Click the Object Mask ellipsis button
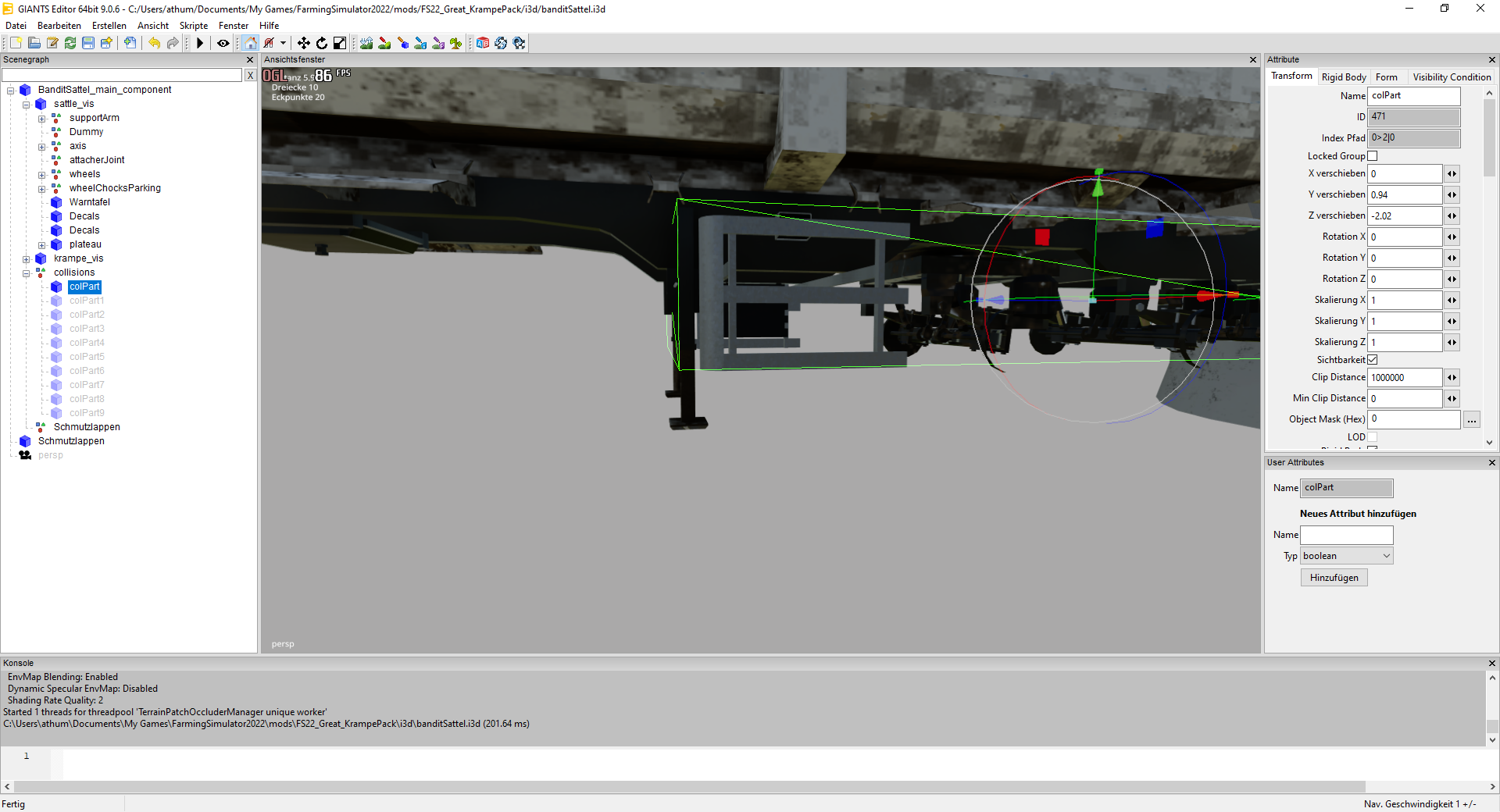This screenshot has height=812, width=1500. (x=1472, y=420)
